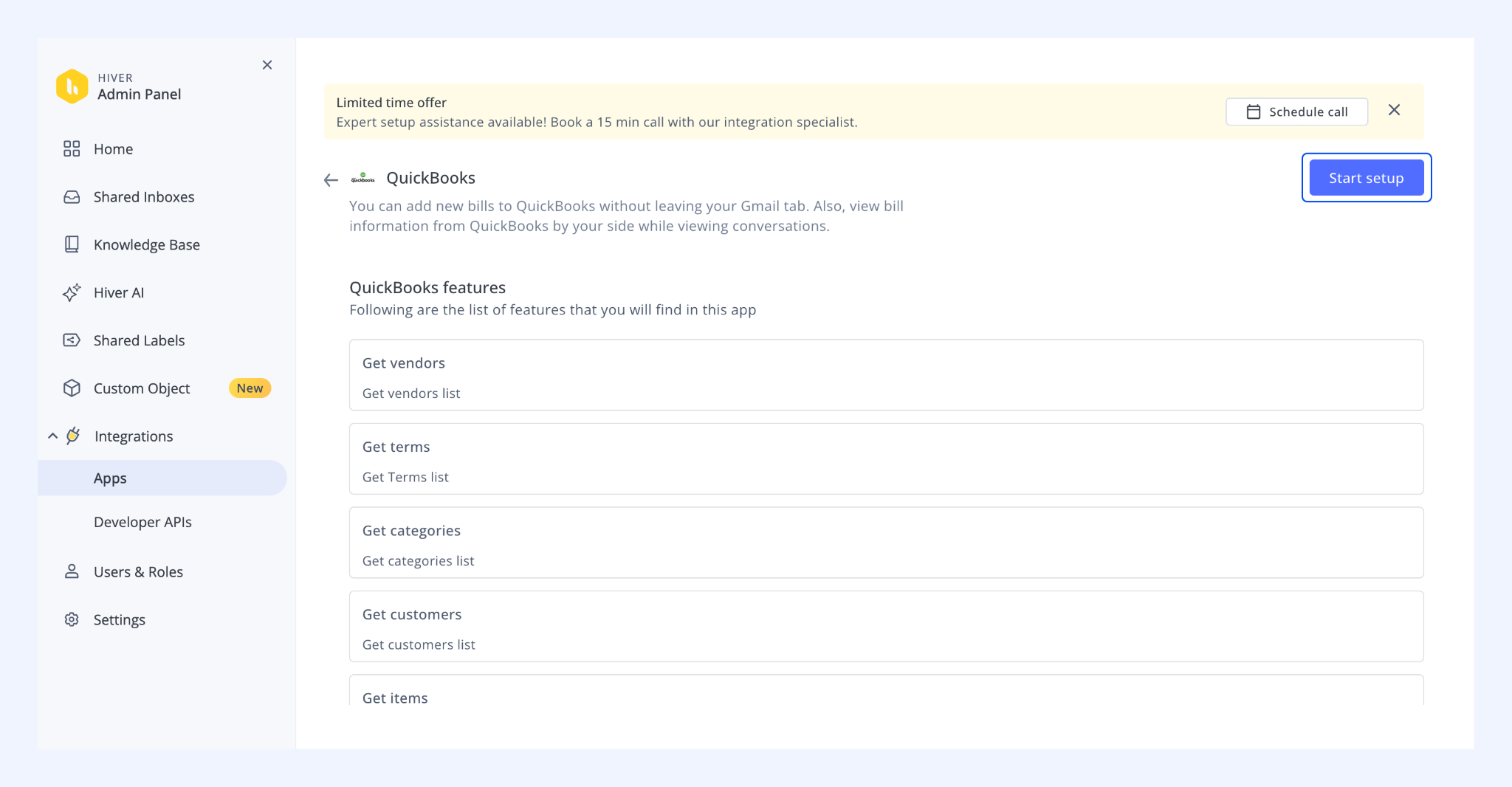
Task: Click the Hiver logo icon
Action: [x=72, y=86]
